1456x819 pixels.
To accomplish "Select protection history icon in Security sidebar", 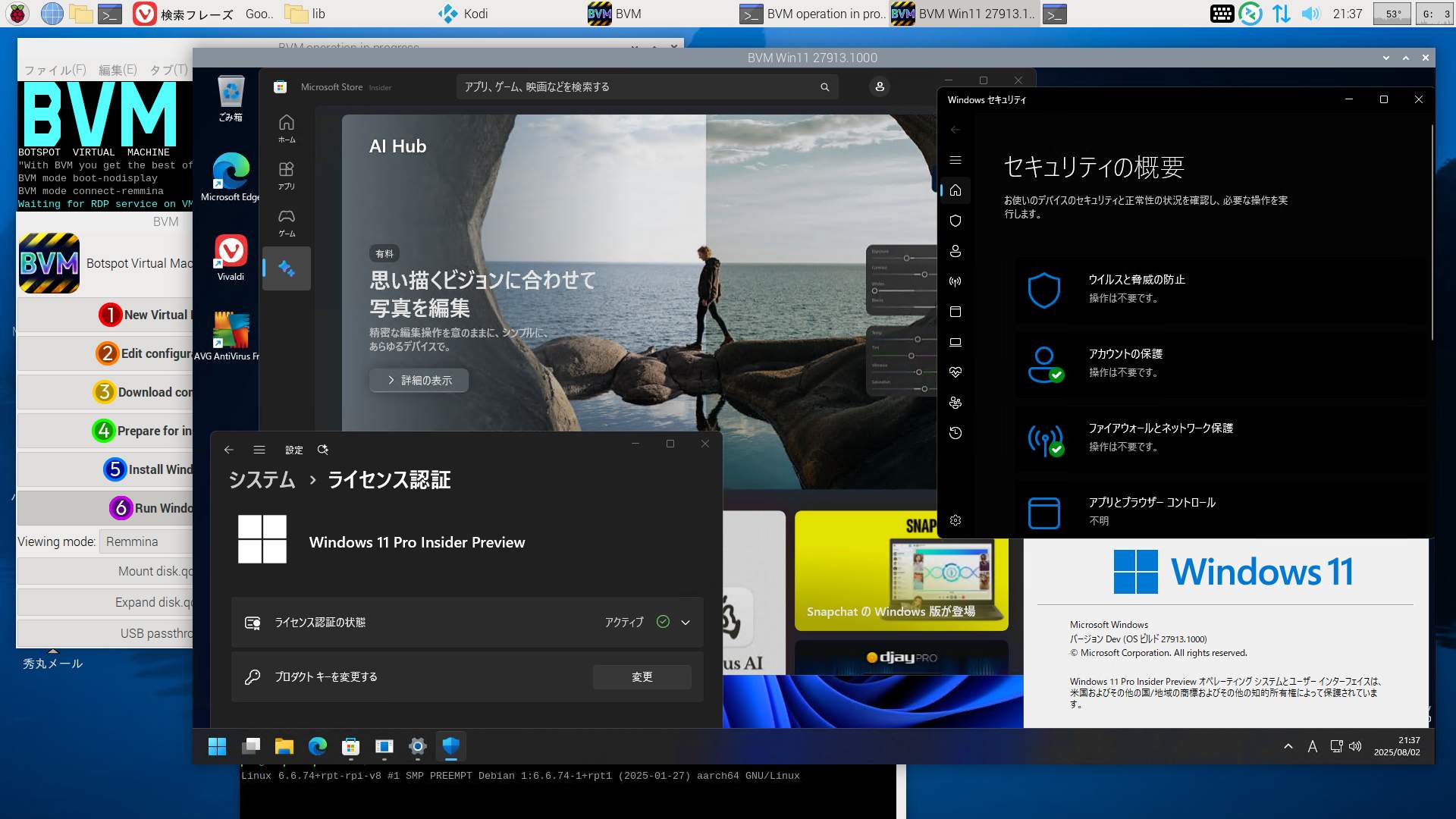I will [955, 433].
